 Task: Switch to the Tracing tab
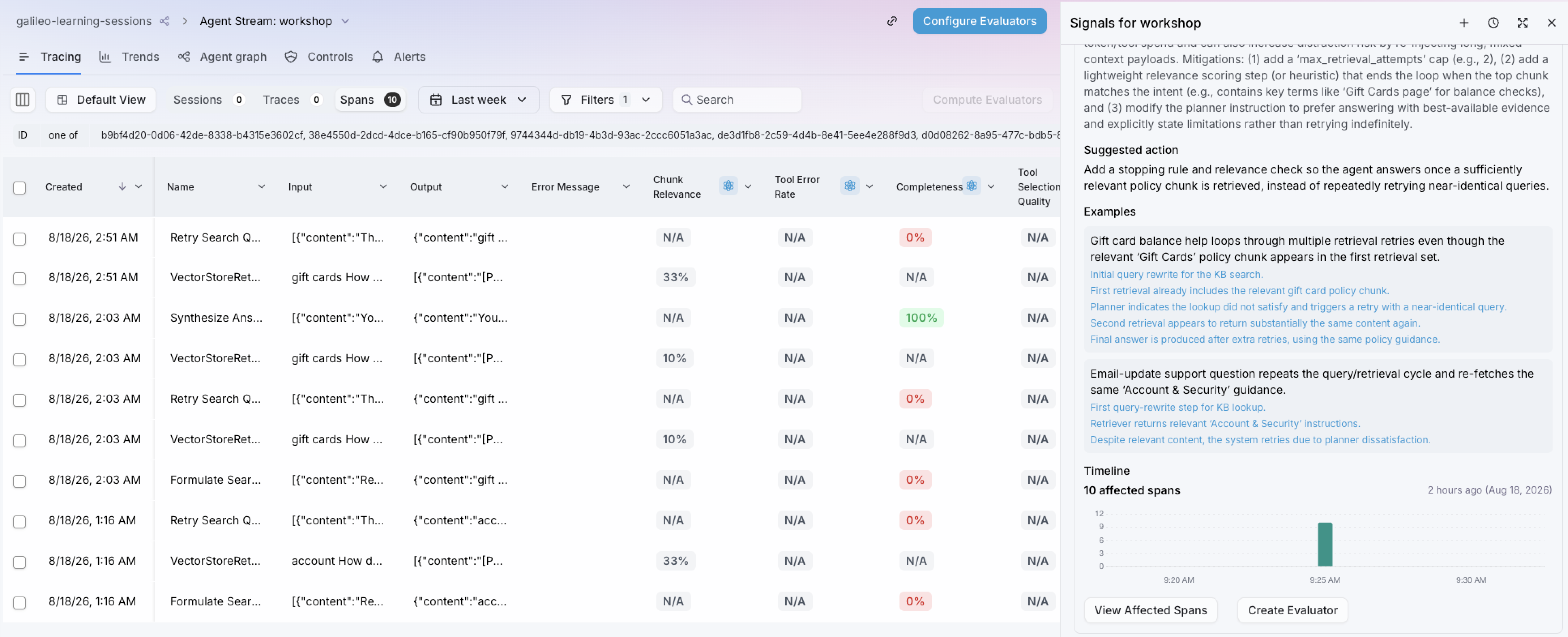pyautogui.click(x=49, y=57)
